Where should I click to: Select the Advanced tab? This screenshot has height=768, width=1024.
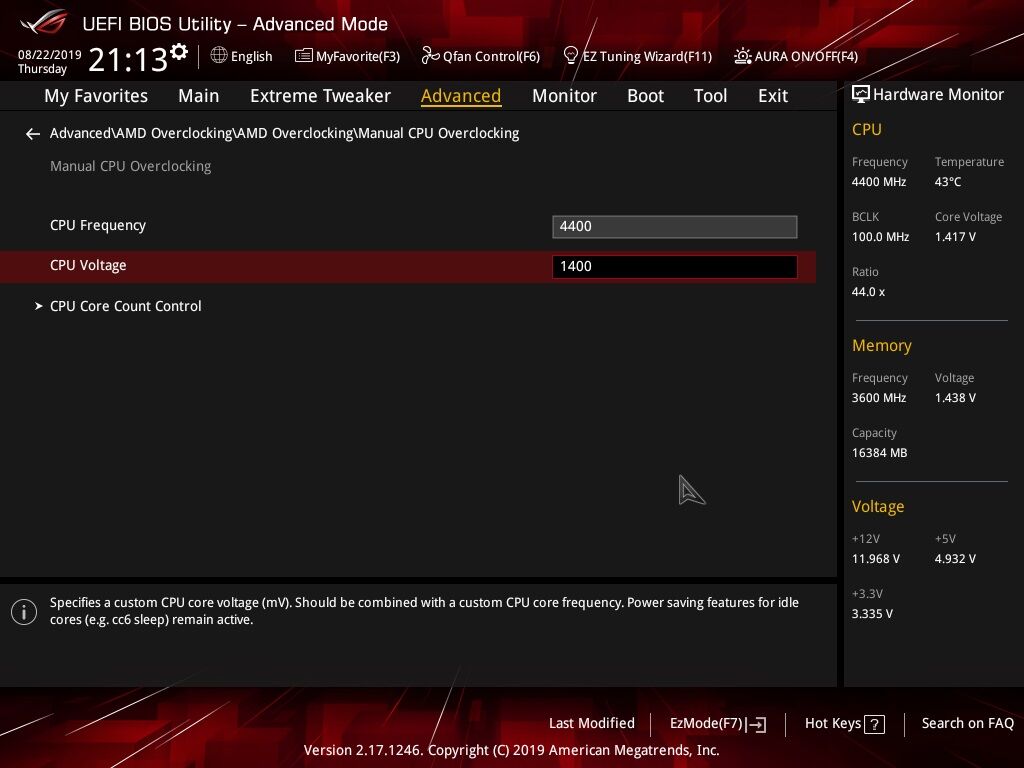pyautogui.click(x=461, y=96)
